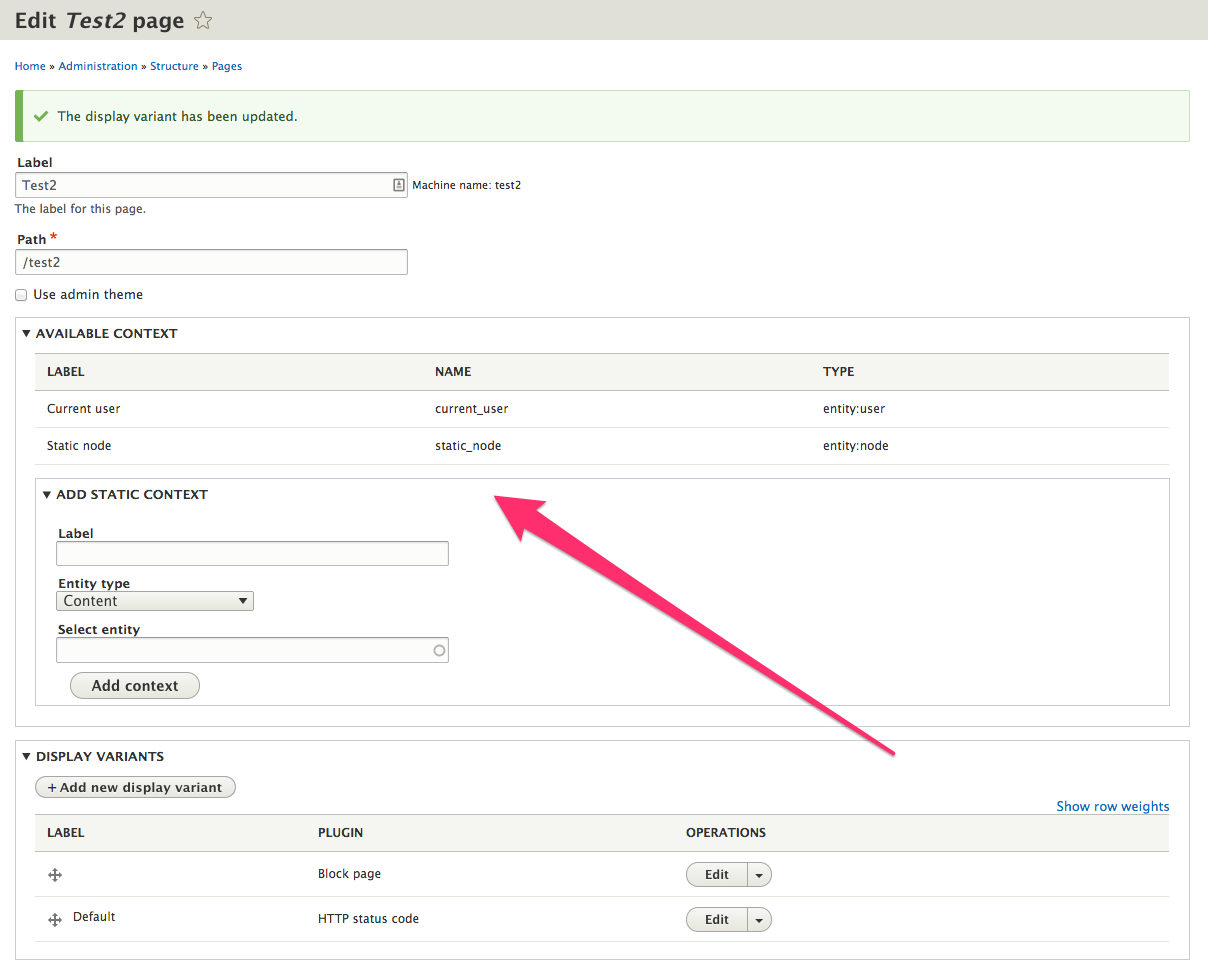Edit the Block page display variant
The image size is (1208, 962).
point(717,875)
